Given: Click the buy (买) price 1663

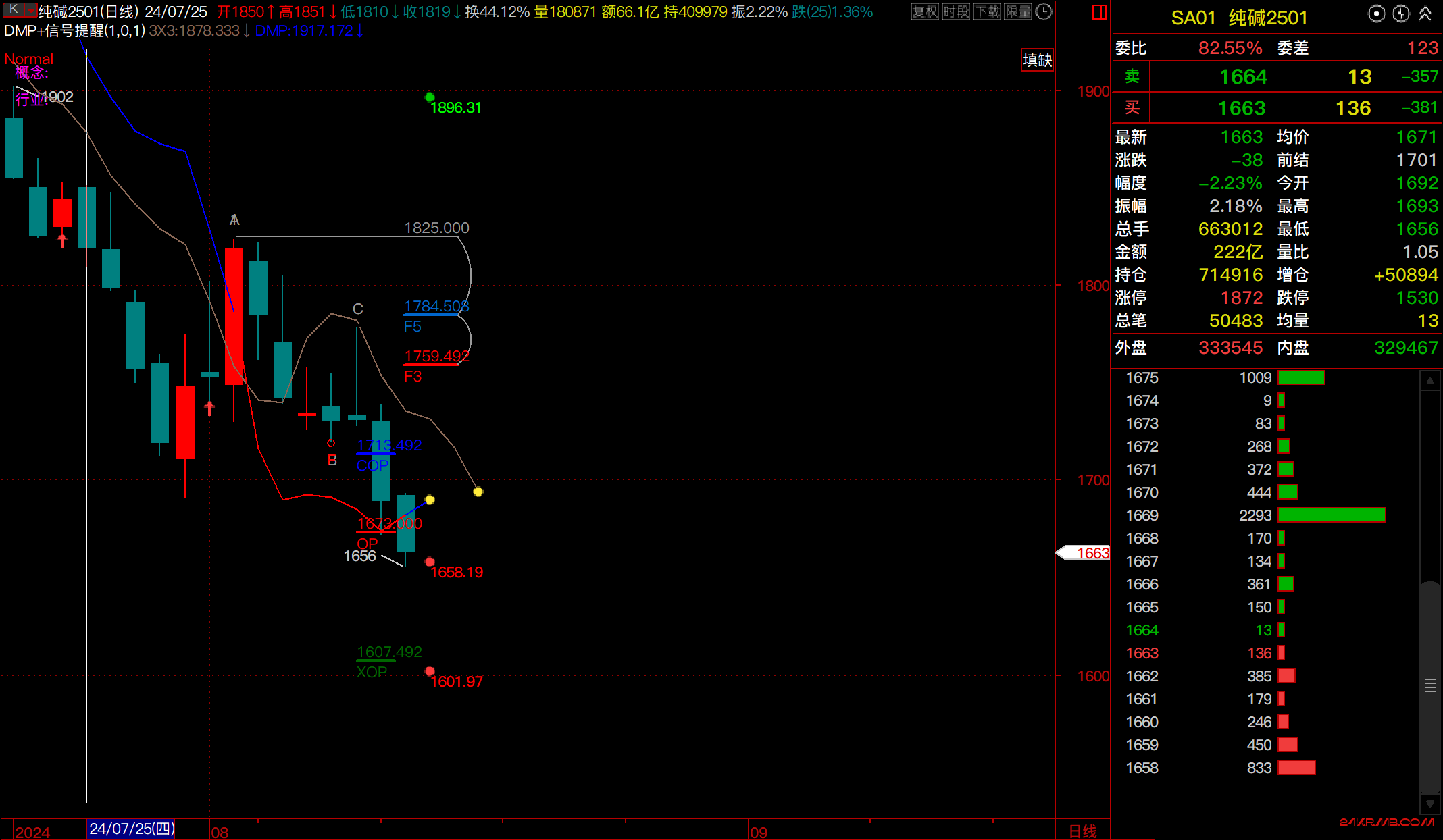Looking at the screenshot, I should (1241, 108).
